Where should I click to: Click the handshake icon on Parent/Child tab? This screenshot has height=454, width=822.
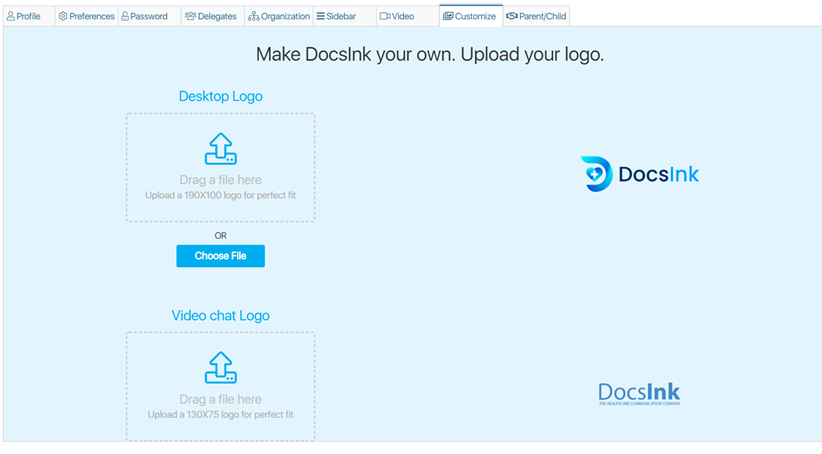511,17
